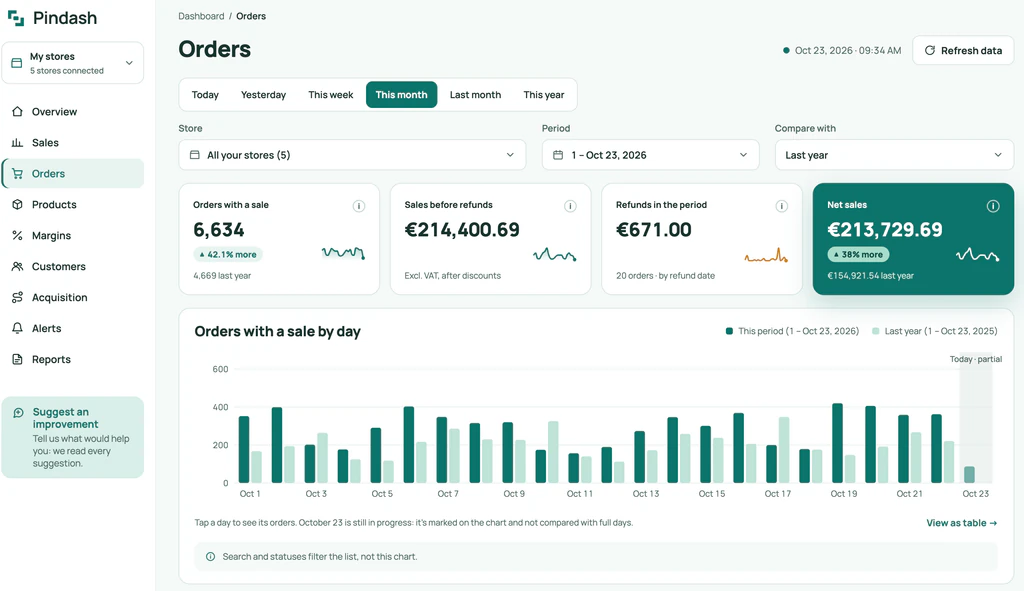
Task: Click the Overview home icon
Action: pos(18,112)
